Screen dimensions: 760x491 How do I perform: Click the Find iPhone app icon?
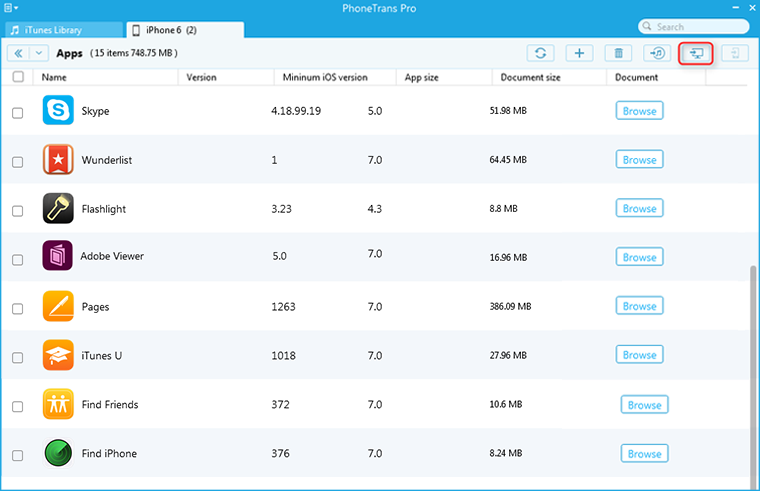tap(59, 454)
